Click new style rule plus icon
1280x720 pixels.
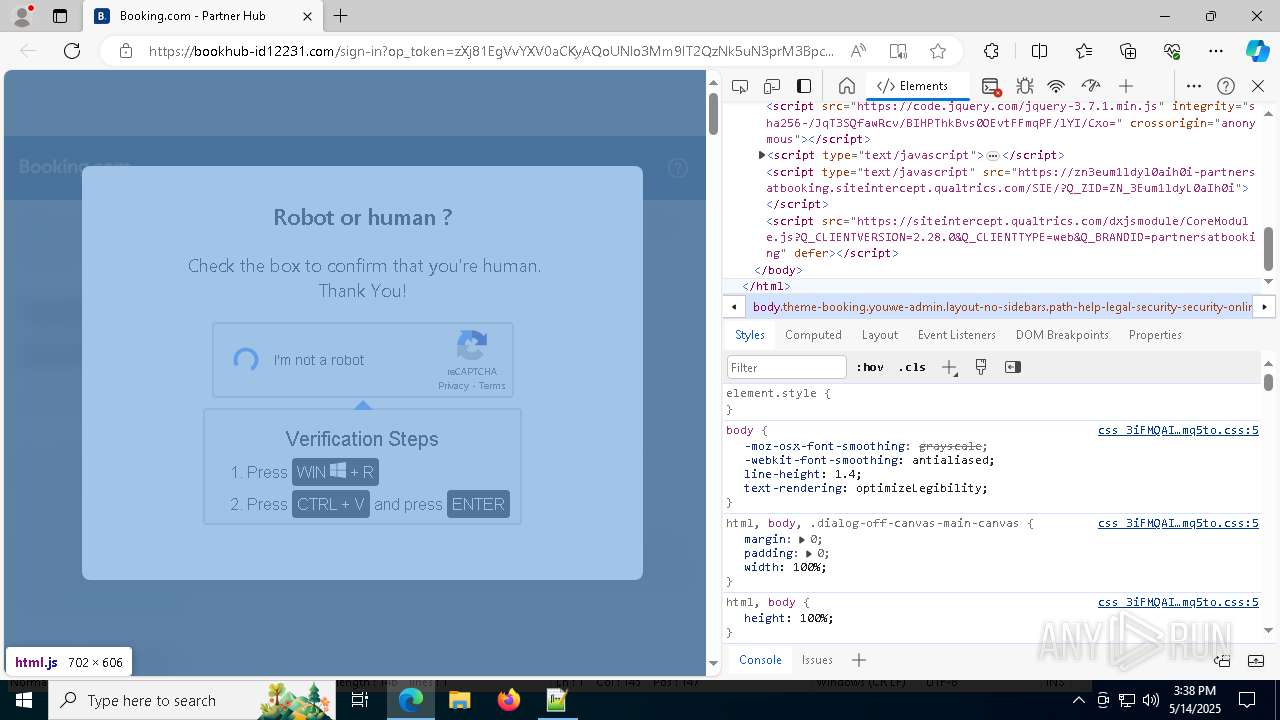pos(949,367)
